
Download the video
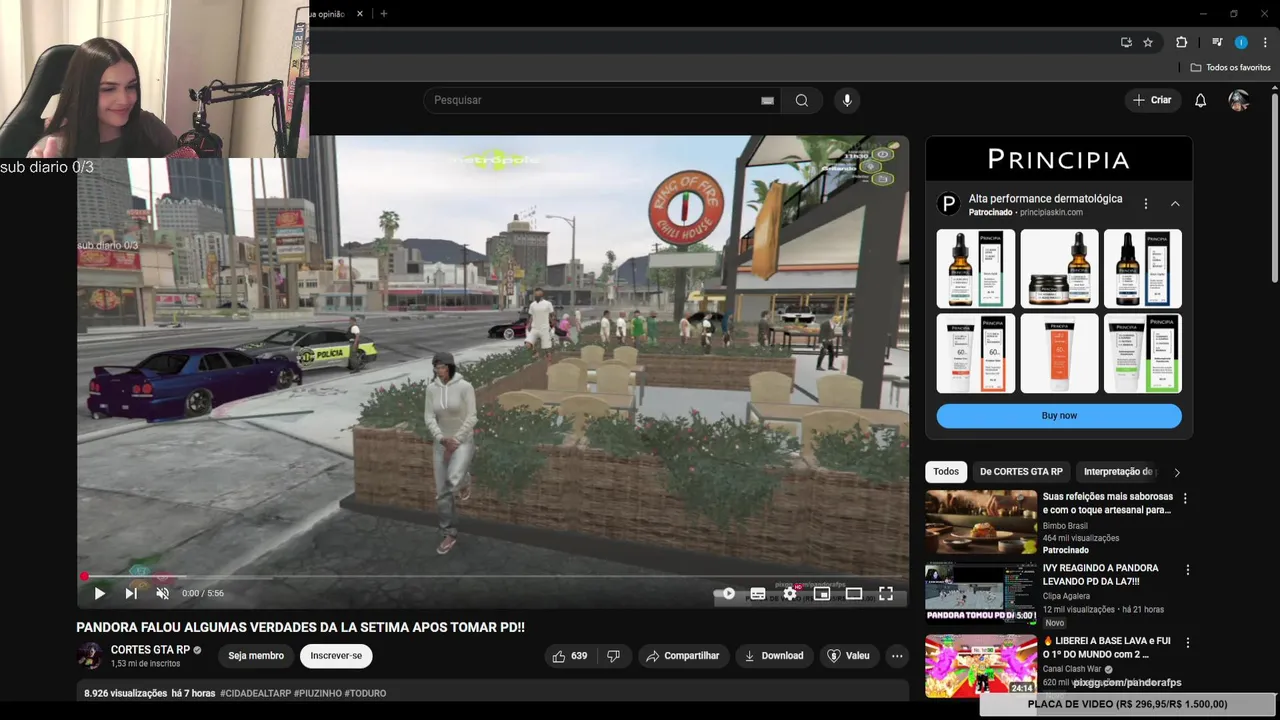(x=774, y=656)
